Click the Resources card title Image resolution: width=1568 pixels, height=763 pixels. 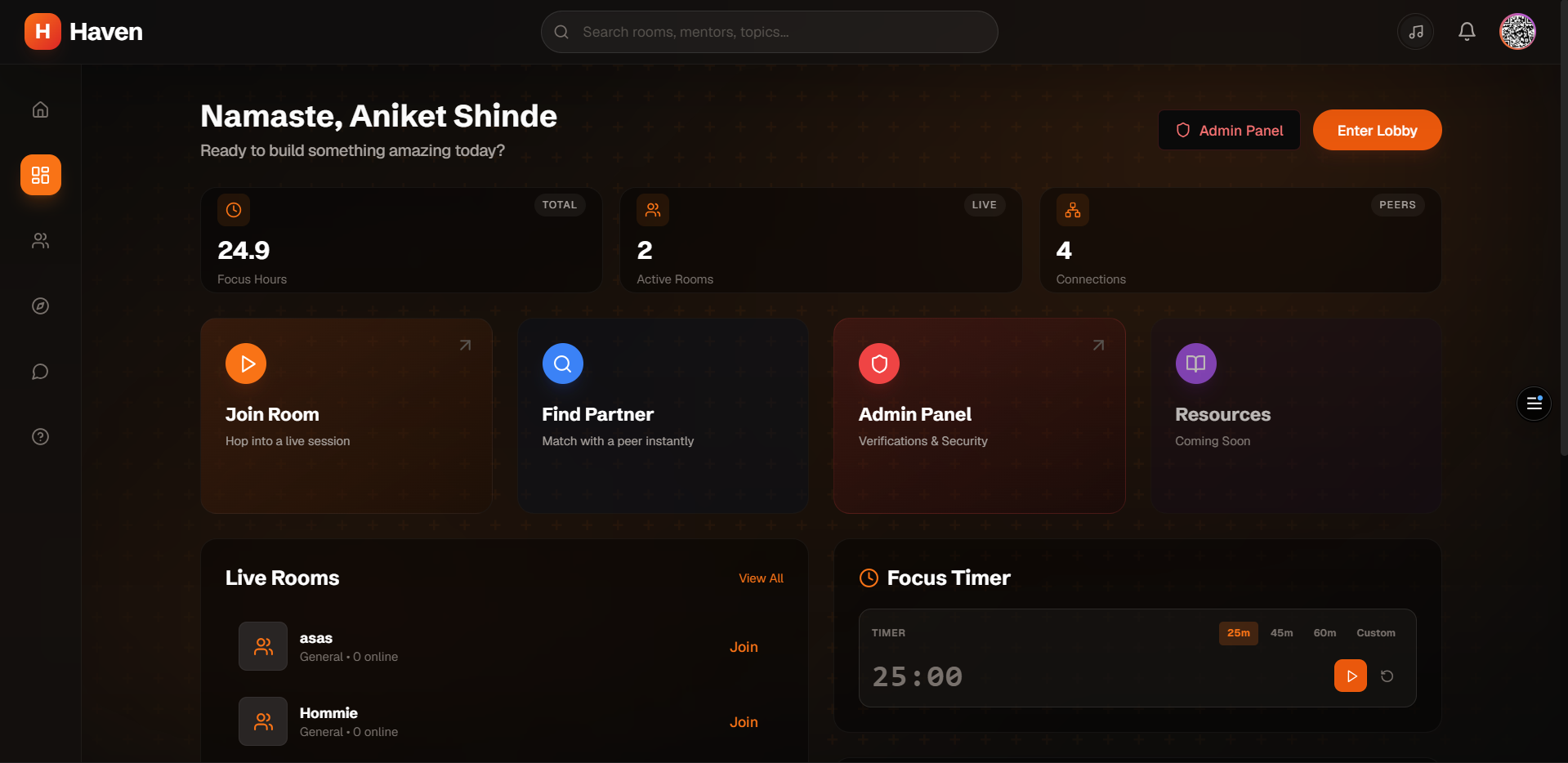tap(1223, 414)
